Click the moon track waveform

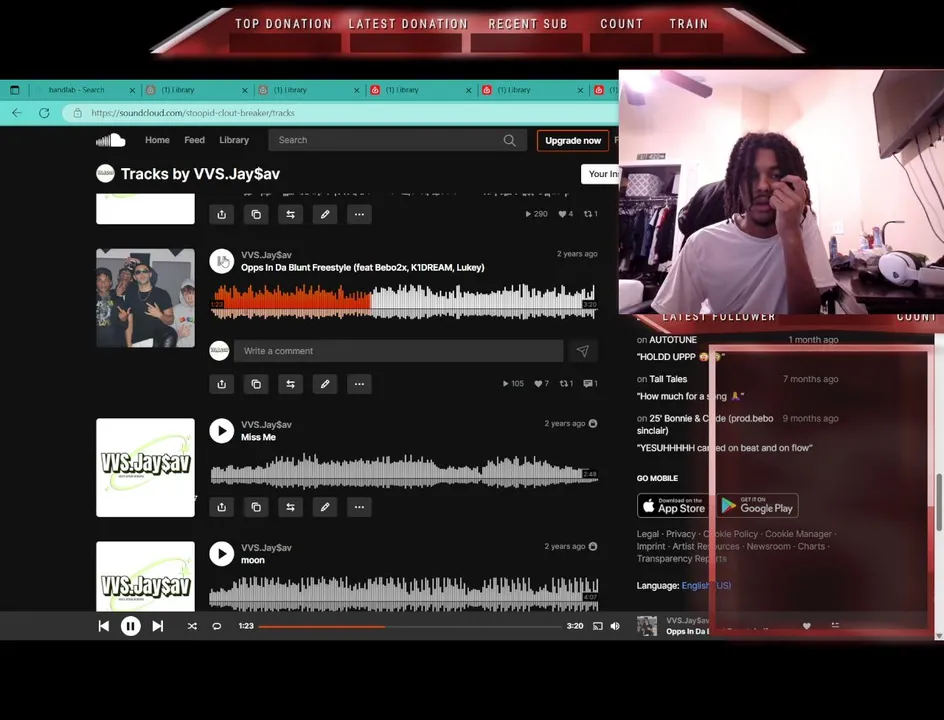(x=404, y=594)
